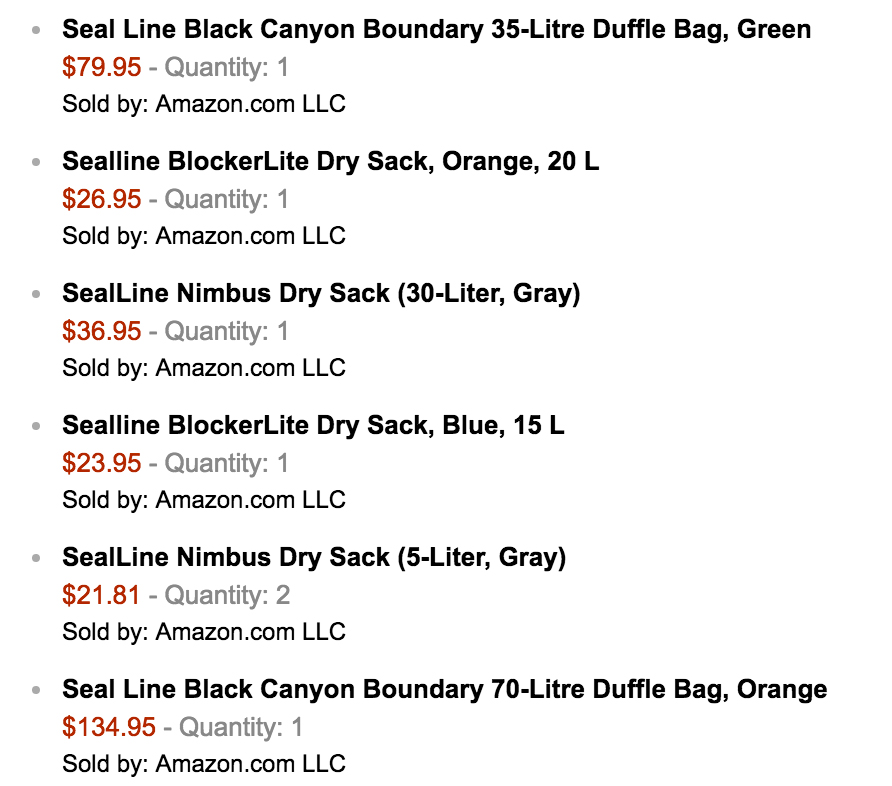
Task: Click Sold by Amazon.com LLC under Blue 15 L sack
Action: click(x=204, y=500)
